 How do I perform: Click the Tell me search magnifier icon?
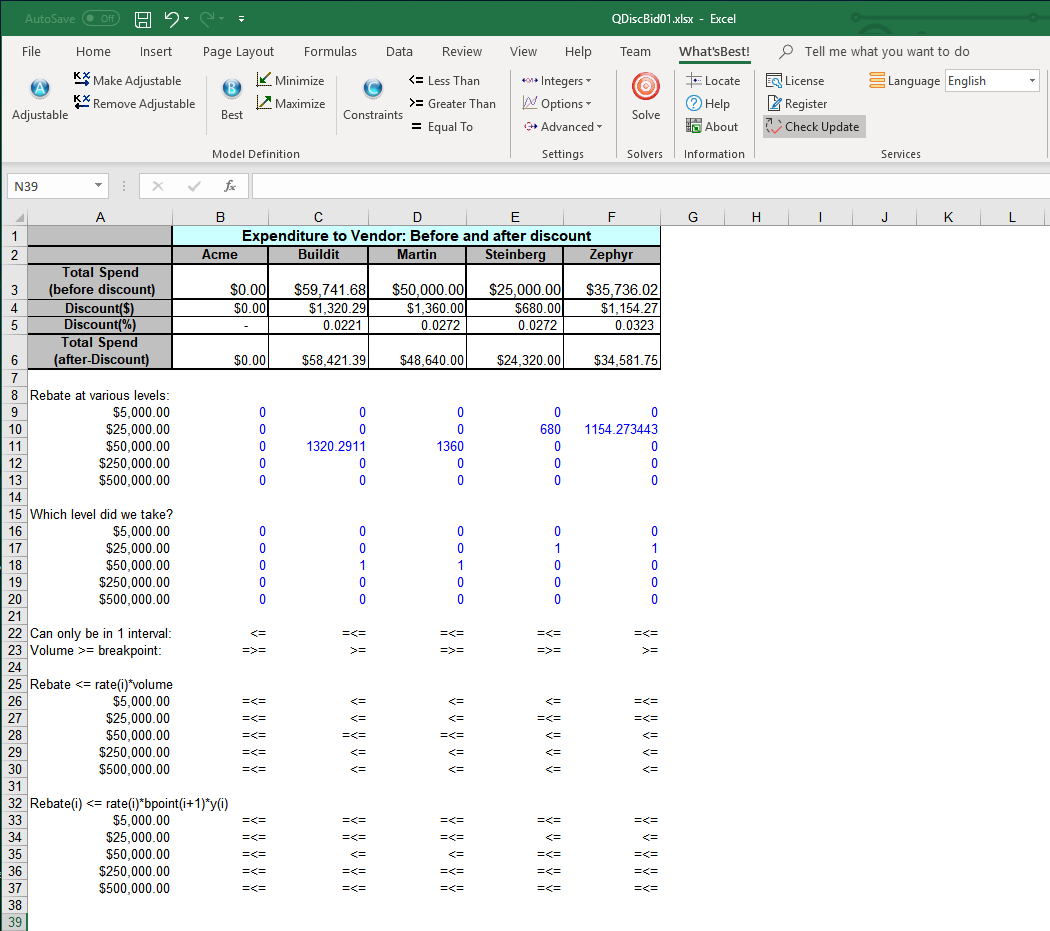click(x=786, y=51)
